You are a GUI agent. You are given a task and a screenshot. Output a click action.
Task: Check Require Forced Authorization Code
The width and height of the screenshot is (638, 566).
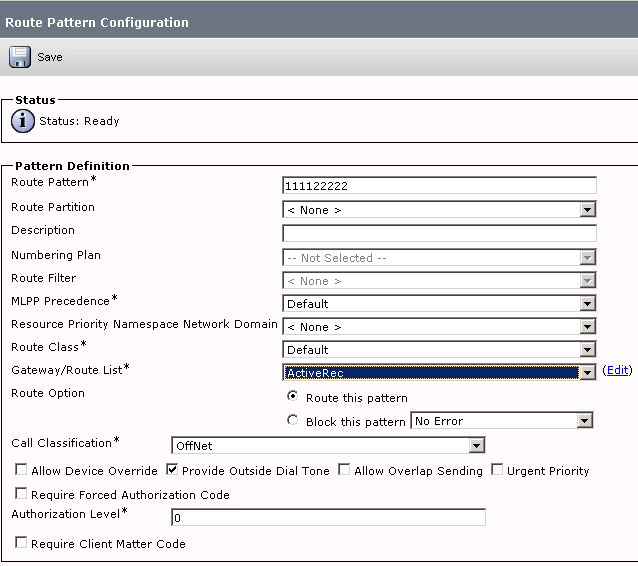pos(21,493)
